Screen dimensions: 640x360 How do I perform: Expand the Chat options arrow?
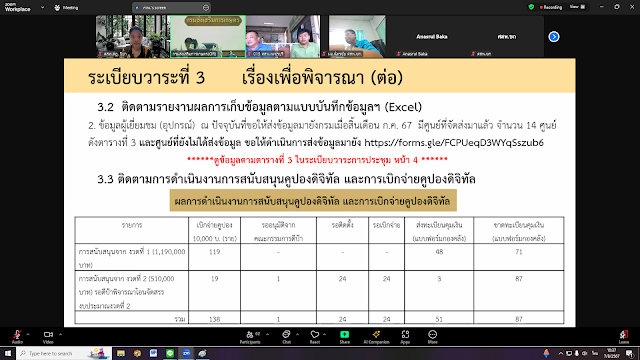(x=298, y=334)
